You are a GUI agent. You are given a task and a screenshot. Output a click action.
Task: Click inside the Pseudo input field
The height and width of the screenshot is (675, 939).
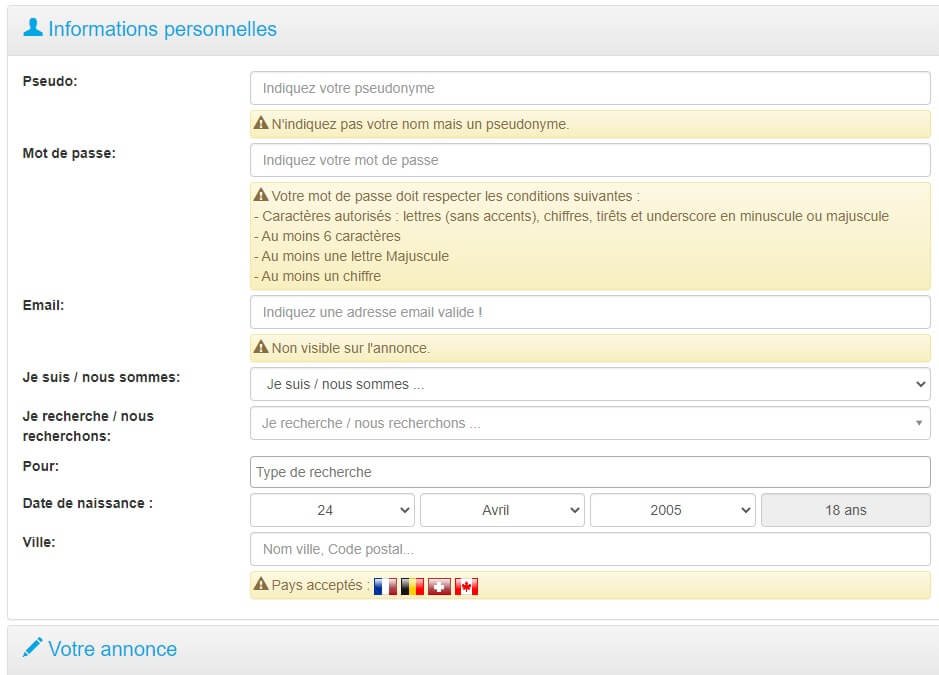tap(588, 88)
